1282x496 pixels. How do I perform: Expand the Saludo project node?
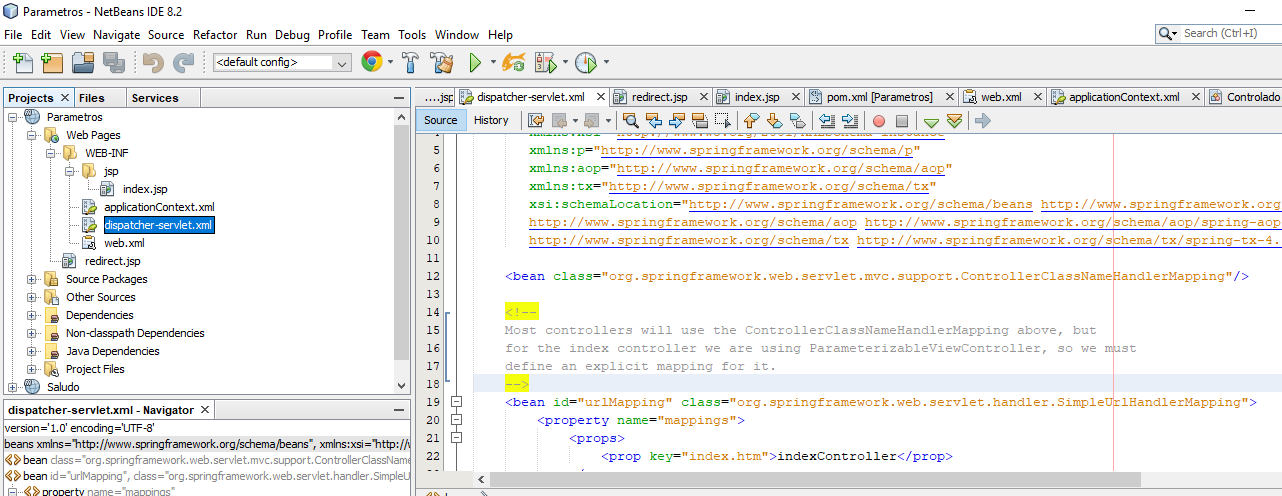13,387
